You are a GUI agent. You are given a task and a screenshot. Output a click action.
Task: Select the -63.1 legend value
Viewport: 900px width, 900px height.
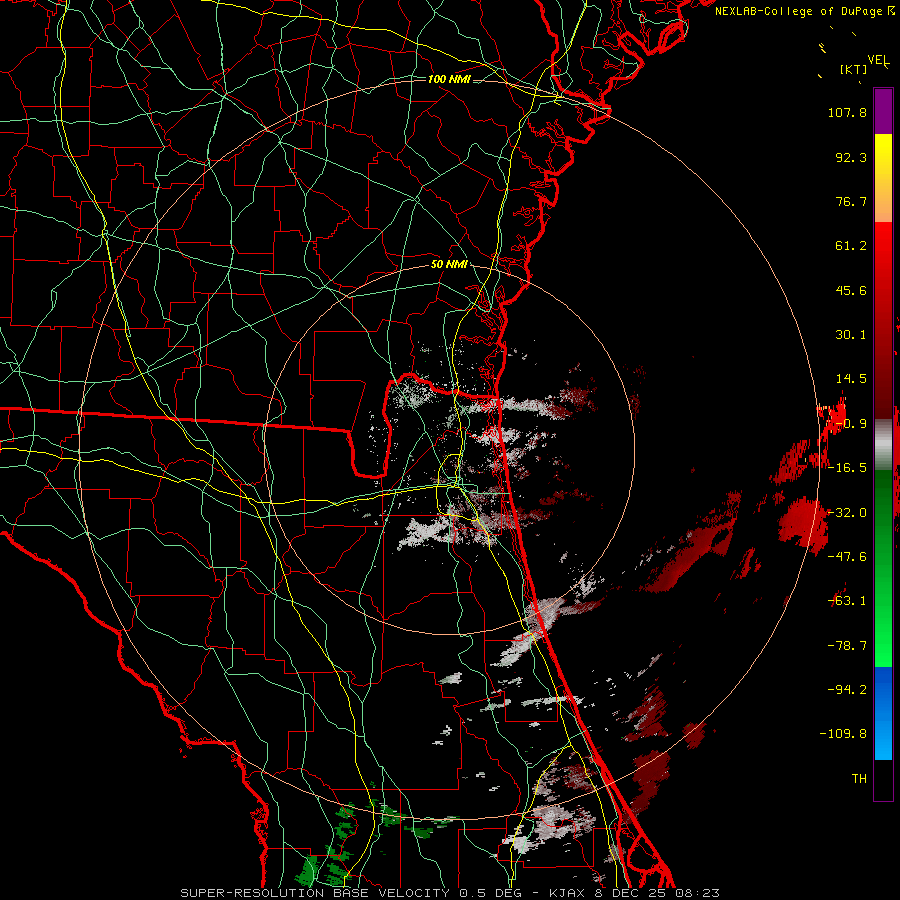click(847, 601)
